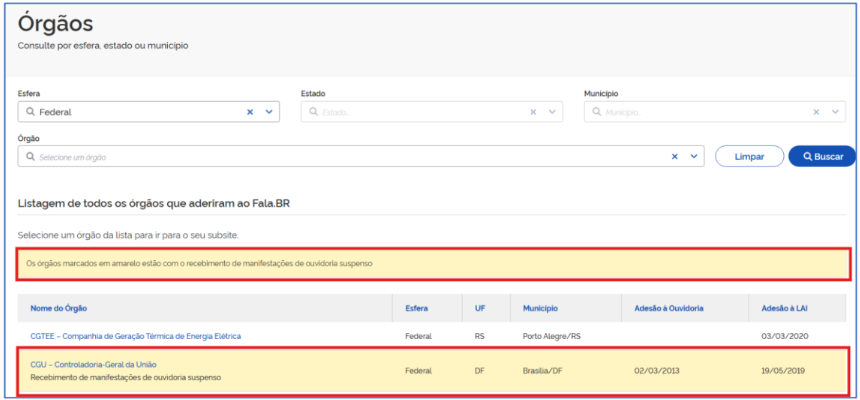
Task: Click the DF cell in CGU row
Action: [x=479, y=371]
